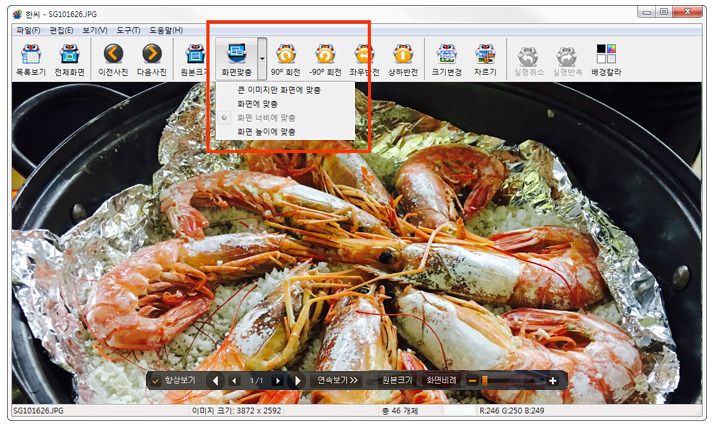This screenshot has width=714, height=431.
Task: Click overlay 원본크기 button
Action: click(x=397, y=380)
